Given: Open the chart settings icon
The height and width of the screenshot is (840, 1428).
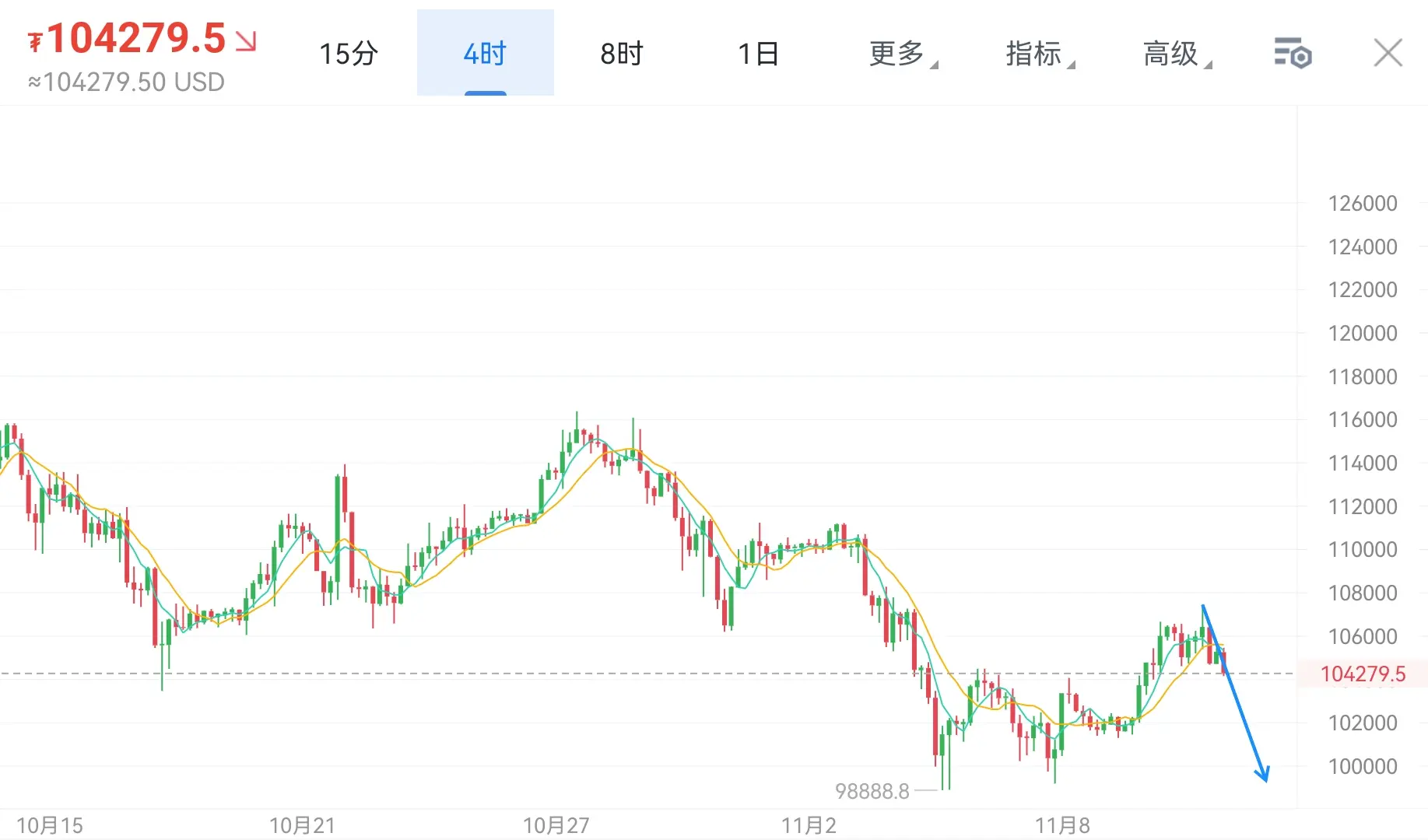Looking at the screenshot, I should pyautogui.click(x=1293, y=54).
